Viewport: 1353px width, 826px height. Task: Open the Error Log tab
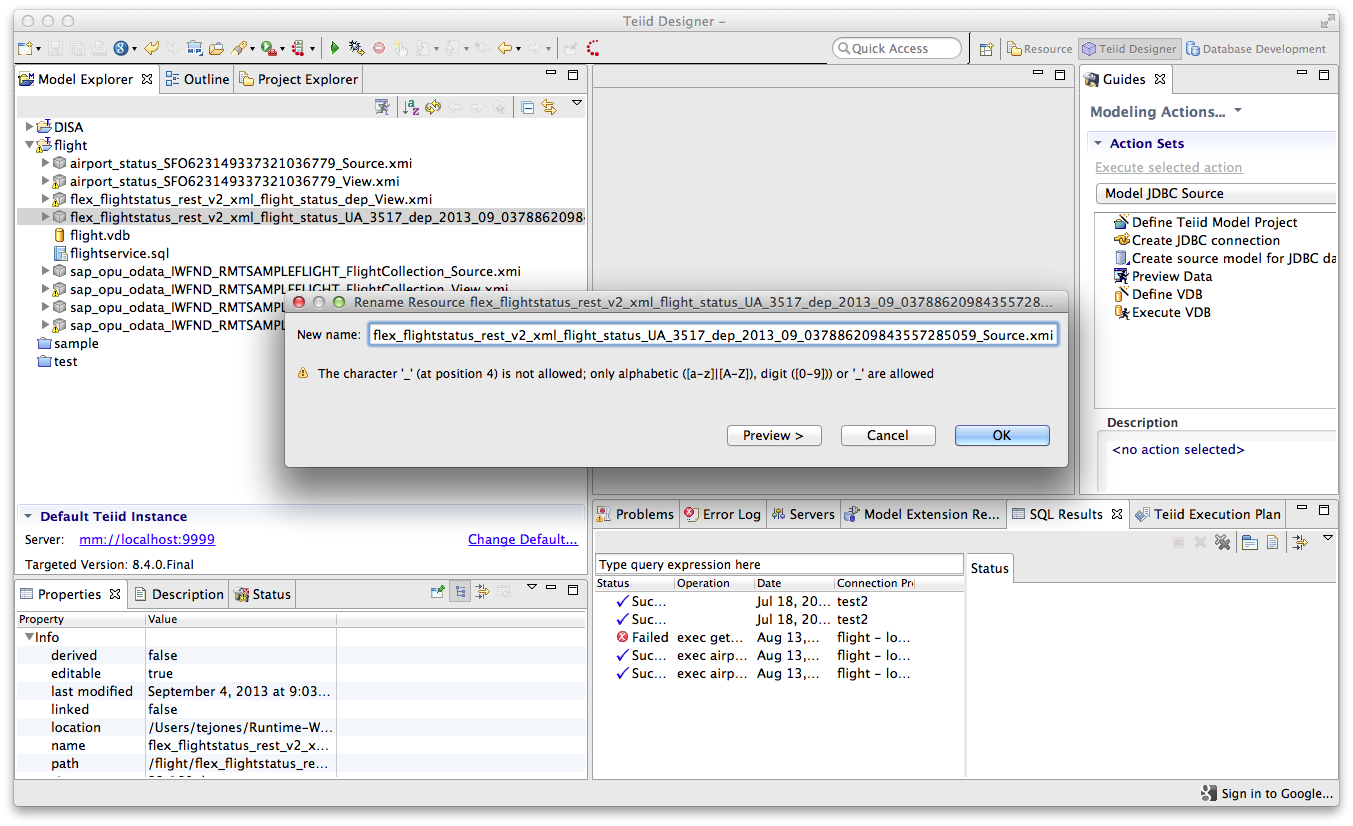722,514
